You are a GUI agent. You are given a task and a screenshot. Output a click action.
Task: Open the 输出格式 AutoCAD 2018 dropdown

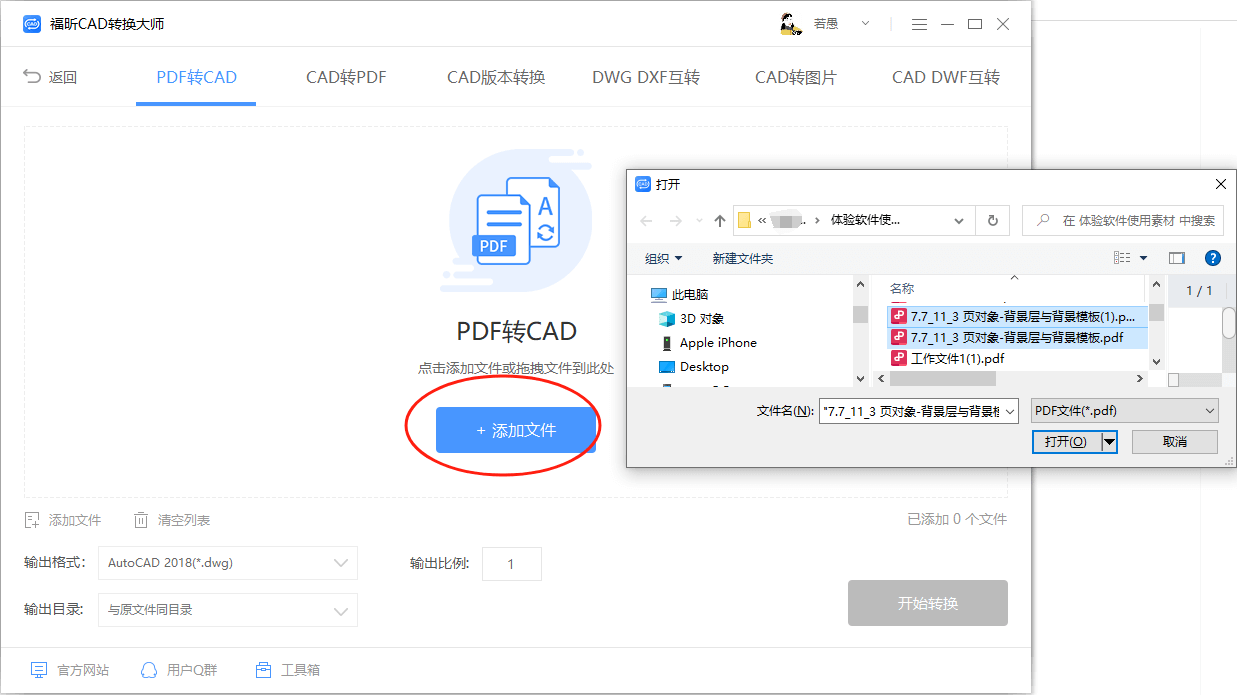coord(228,563)
